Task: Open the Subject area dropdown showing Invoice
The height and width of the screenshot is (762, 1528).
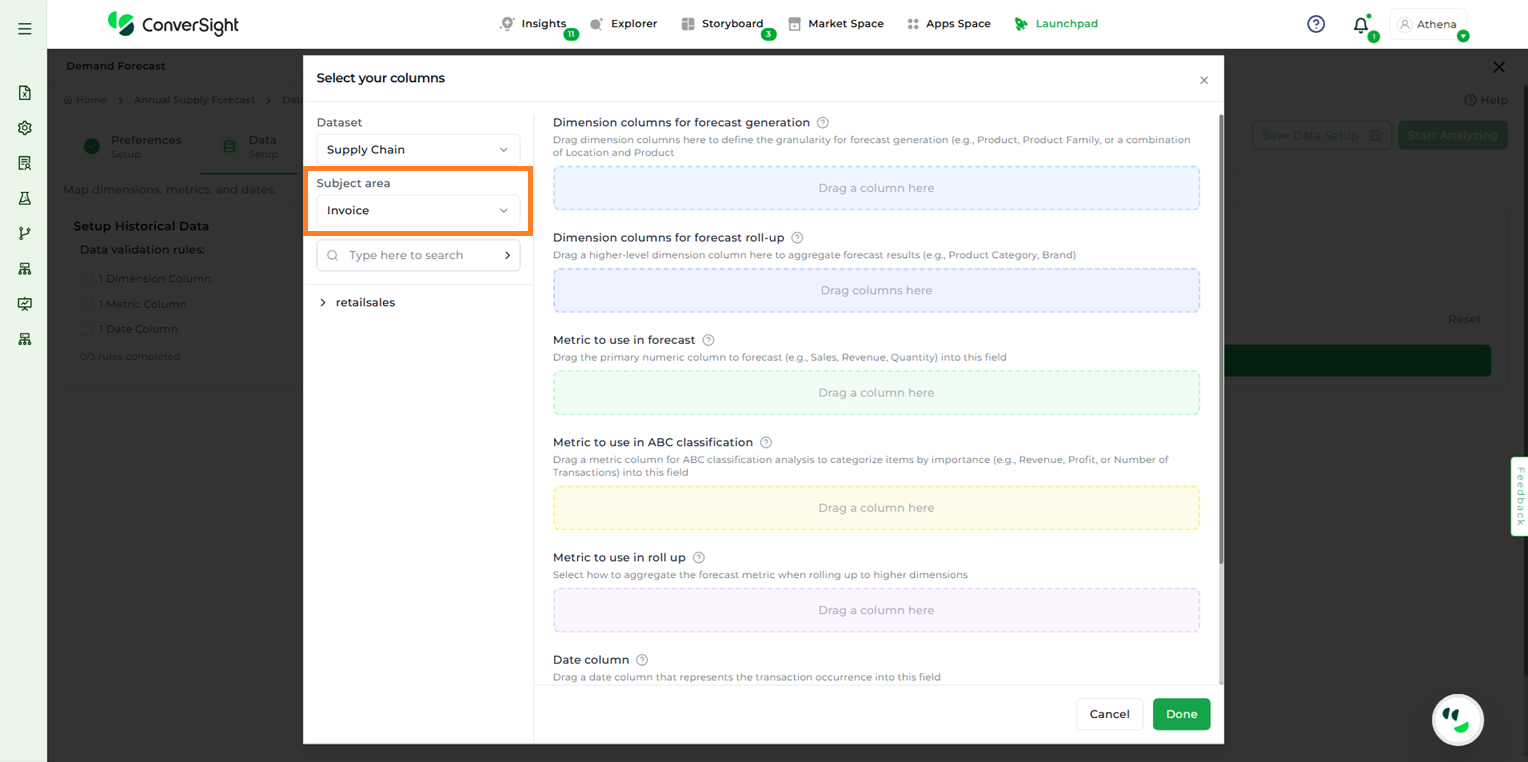Action: (x=418, y=211)
